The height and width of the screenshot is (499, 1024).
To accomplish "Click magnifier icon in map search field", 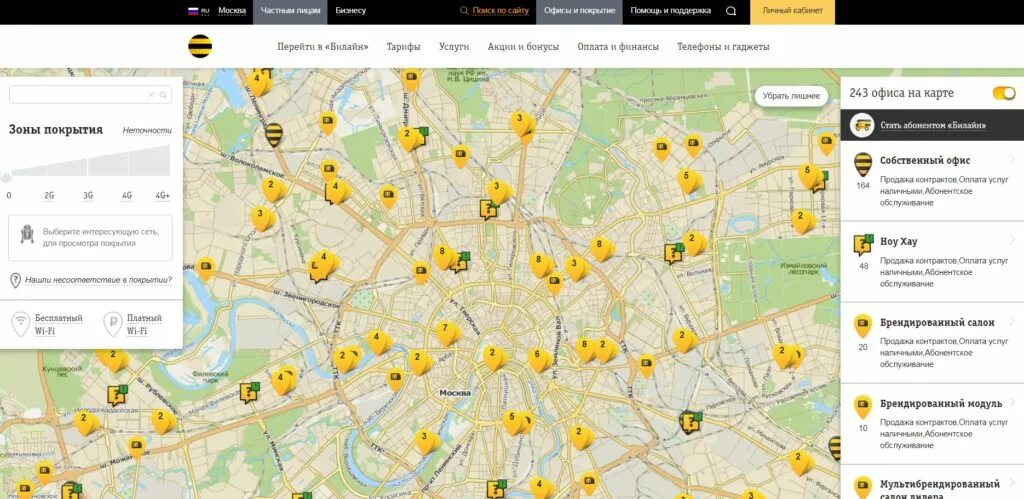I will click(x=163, y=95).
